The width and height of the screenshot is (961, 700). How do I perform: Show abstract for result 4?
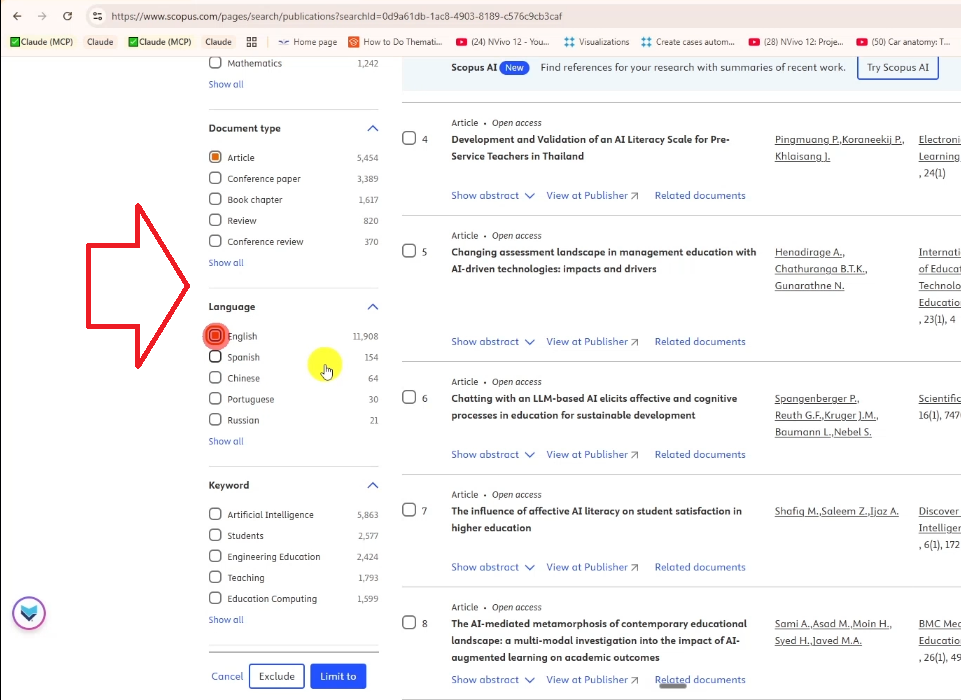[x=493, y=196]
